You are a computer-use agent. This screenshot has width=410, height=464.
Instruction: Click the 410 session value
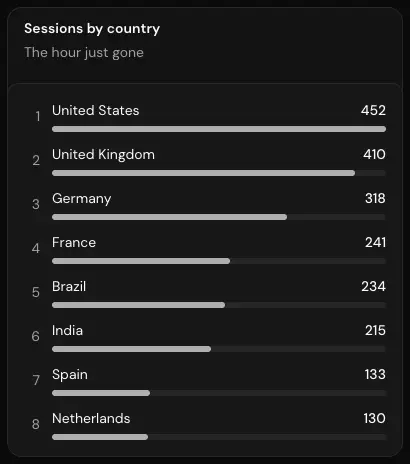click(x=374, y=154)
